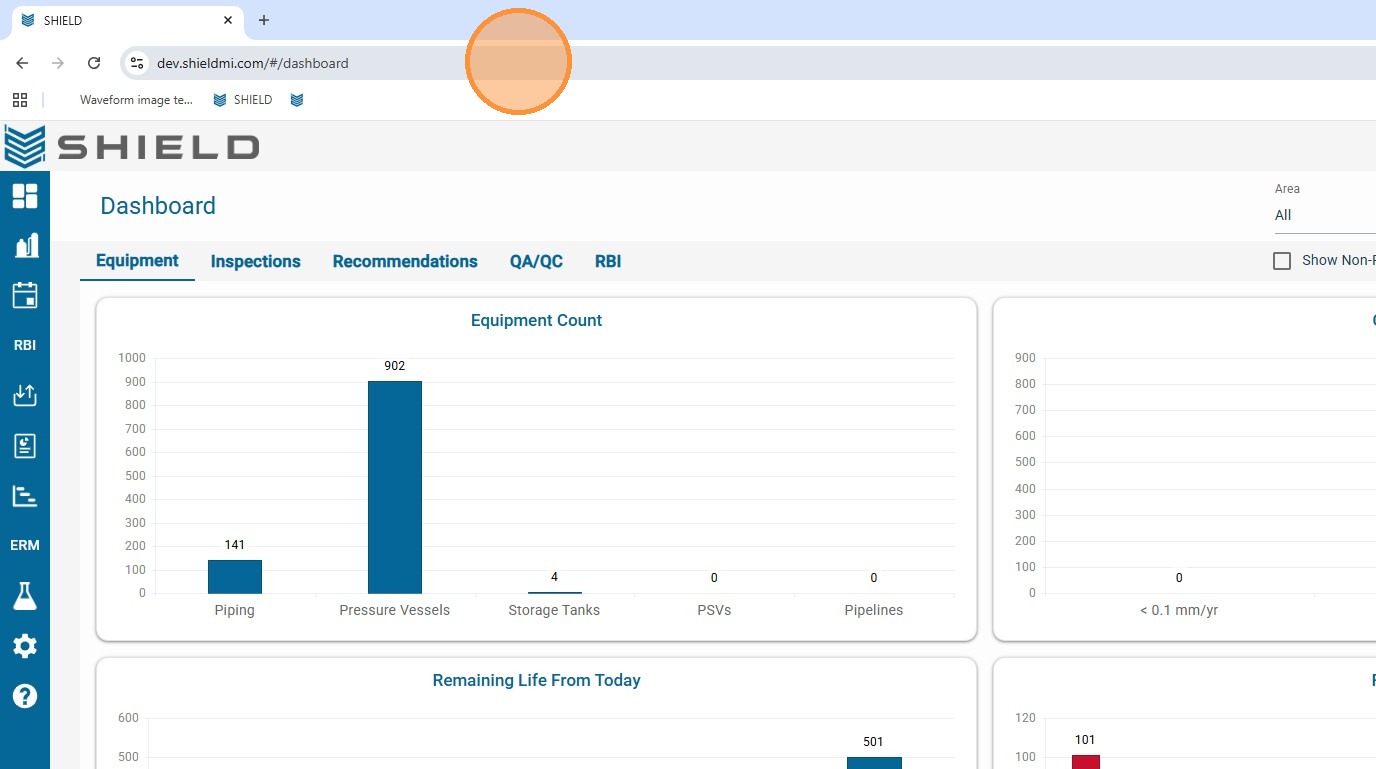Image resolution: width=1376 pixels, height=769 pixels.
Task: Click the Pressure Vessels bar (902)
Action: 395,487
